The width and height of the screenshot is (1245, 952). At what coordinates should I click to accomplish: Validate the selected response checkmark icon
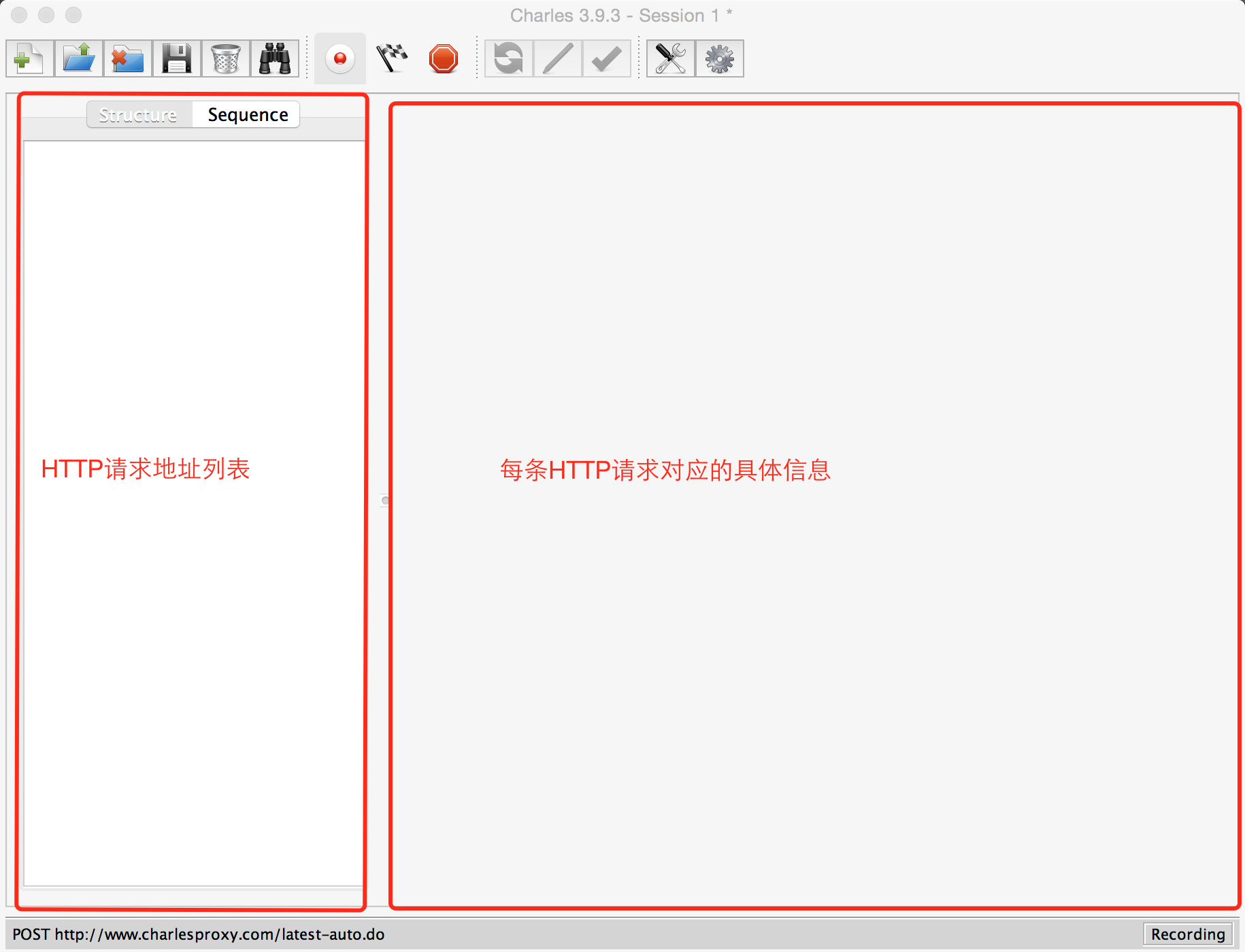click(x=607, y=58)
